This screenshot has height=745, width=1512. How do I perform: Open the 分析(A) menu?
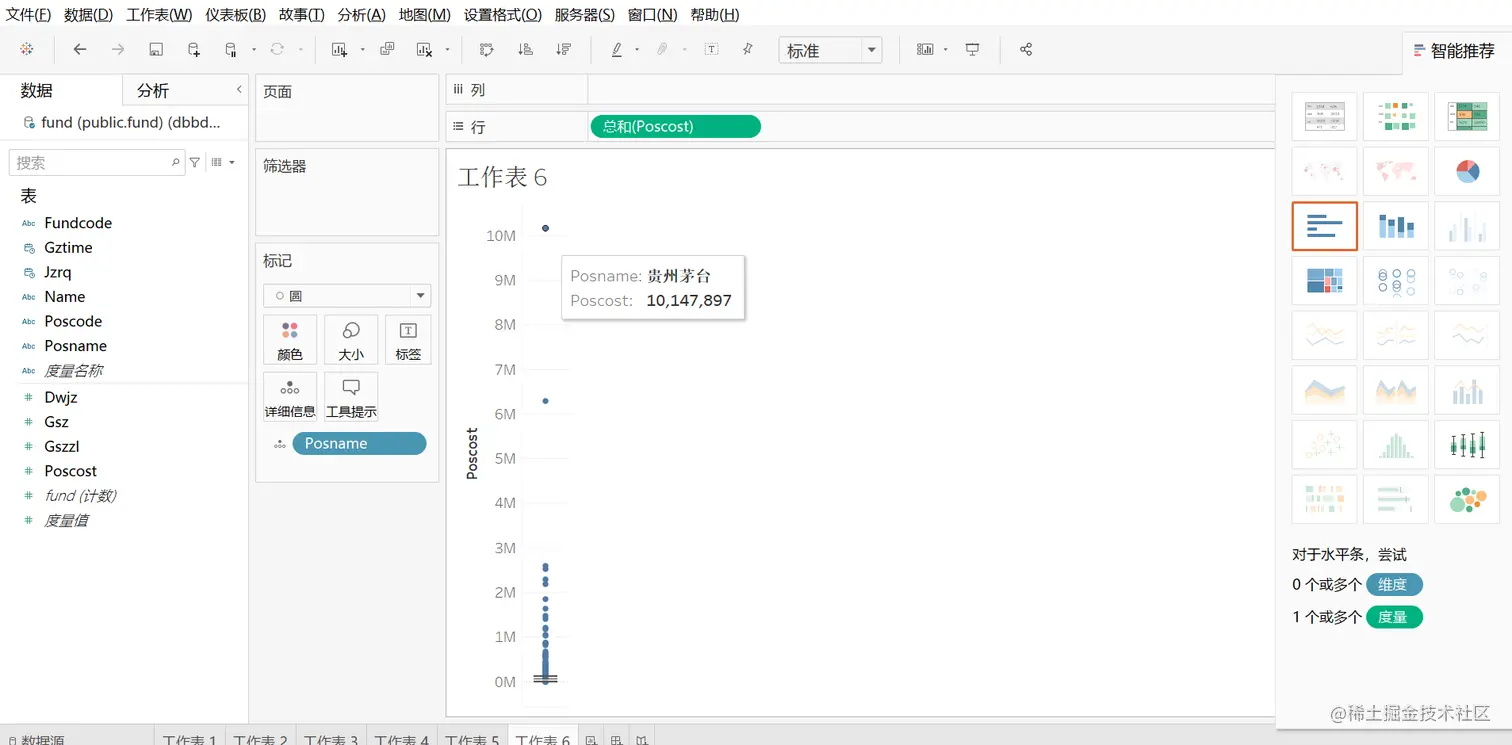(x=361, y=15)
